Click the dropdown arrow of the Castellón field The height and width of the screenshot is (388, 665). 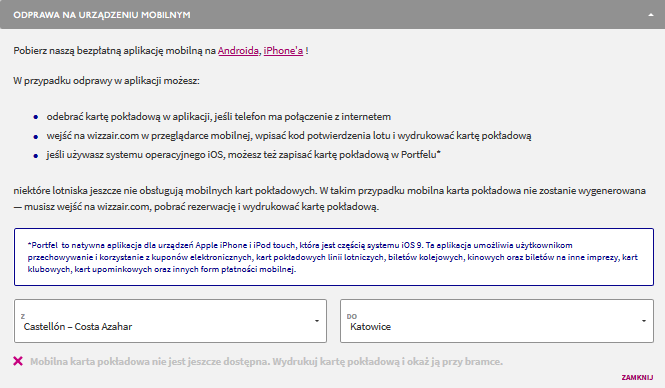[x=317, y=321]
